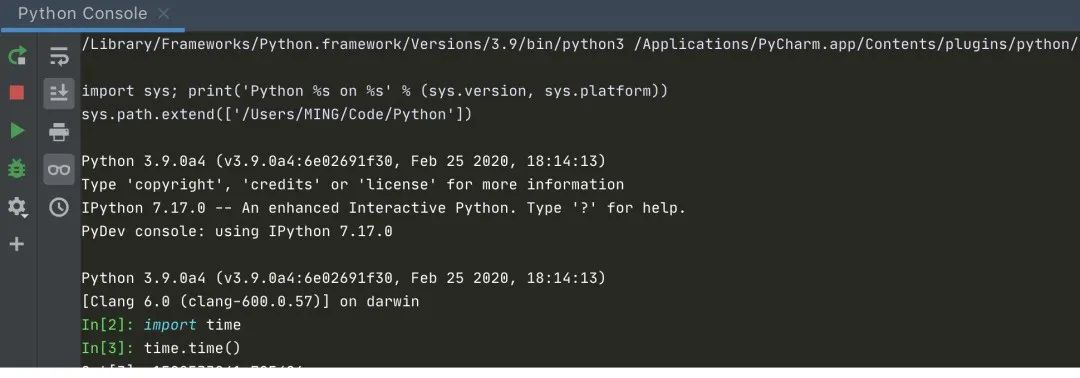Toggle soft-wrap for console output
This screenshot has width=1080, height=378.
tap(59, 56)
